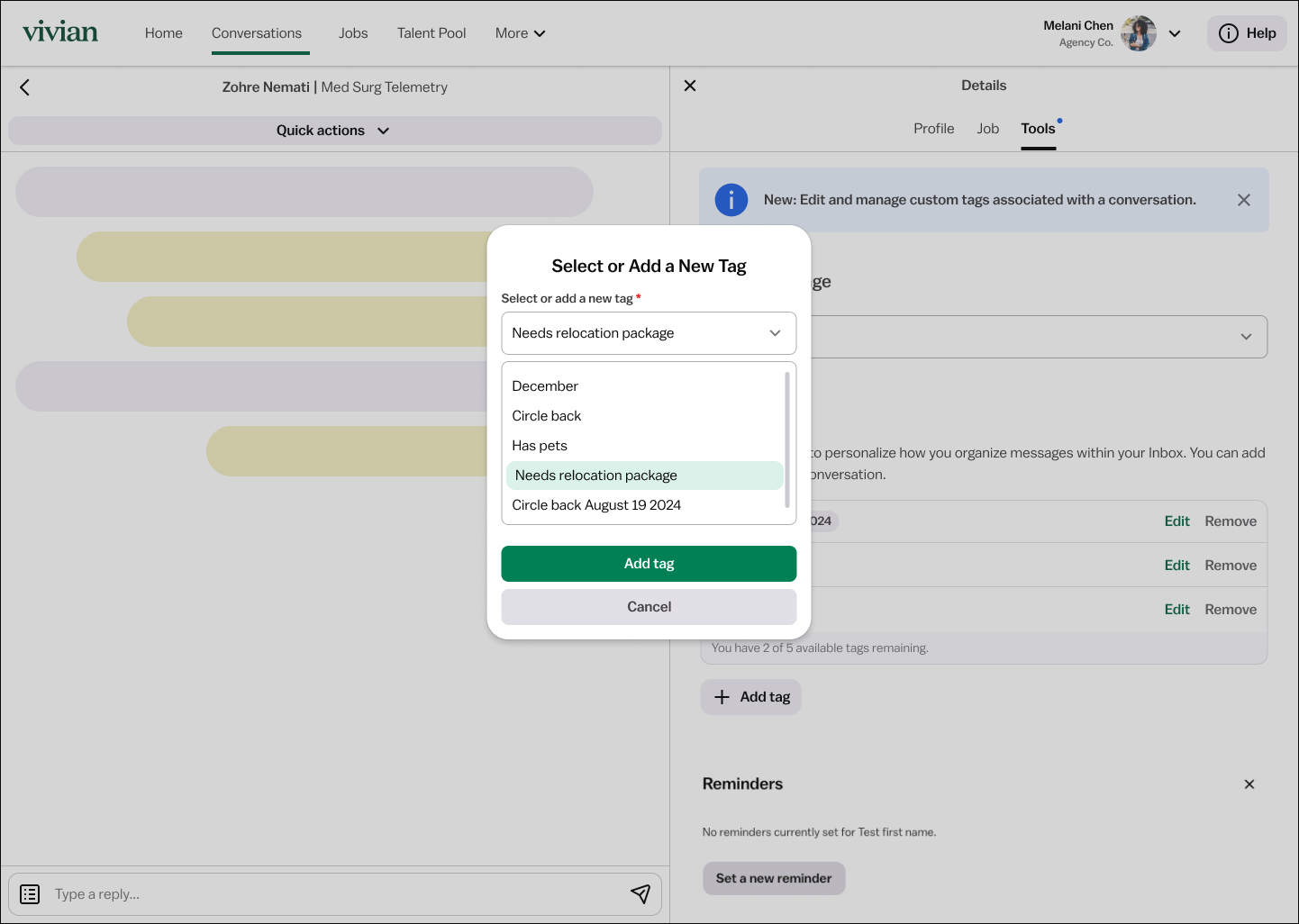Open the message templates icon in reply box
1299x924 pixels.
point(30,894)
